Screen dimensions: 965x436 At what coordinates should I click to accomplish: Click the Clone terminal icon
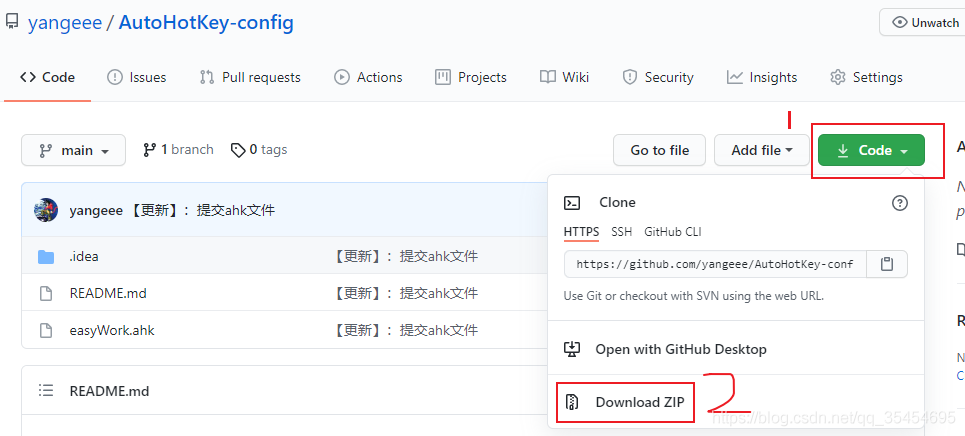(x=572, y=203)
